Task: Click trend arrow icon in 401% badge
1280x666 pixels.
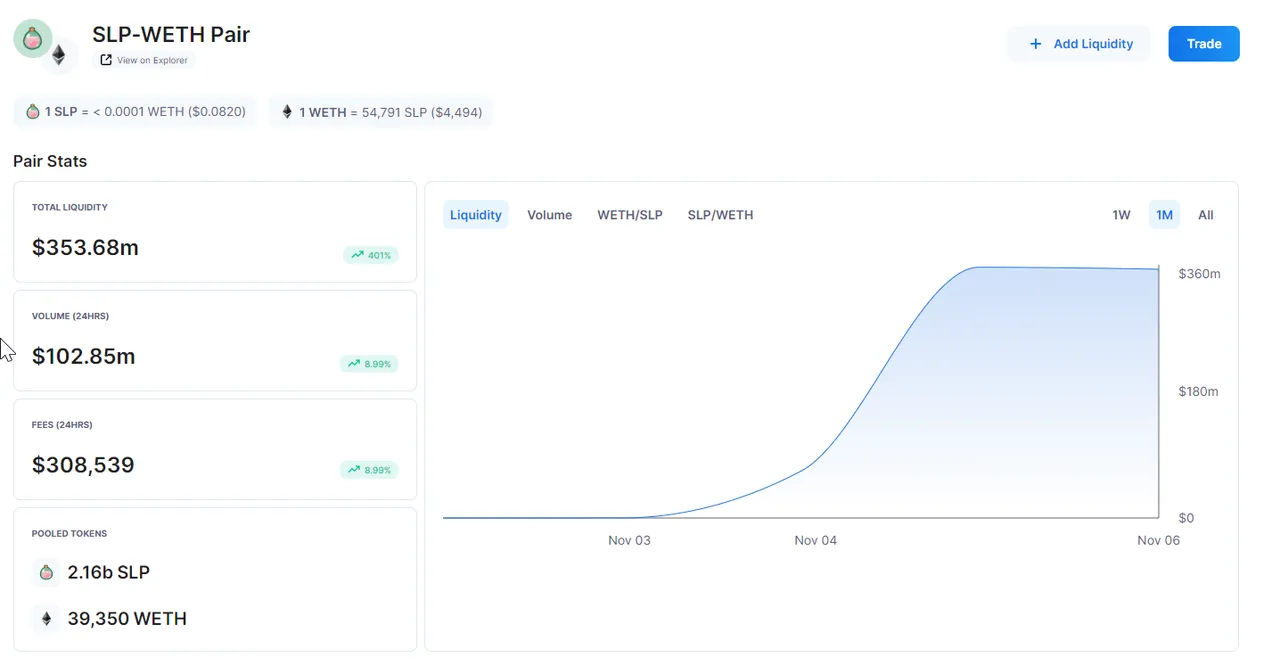Action: 357,255
